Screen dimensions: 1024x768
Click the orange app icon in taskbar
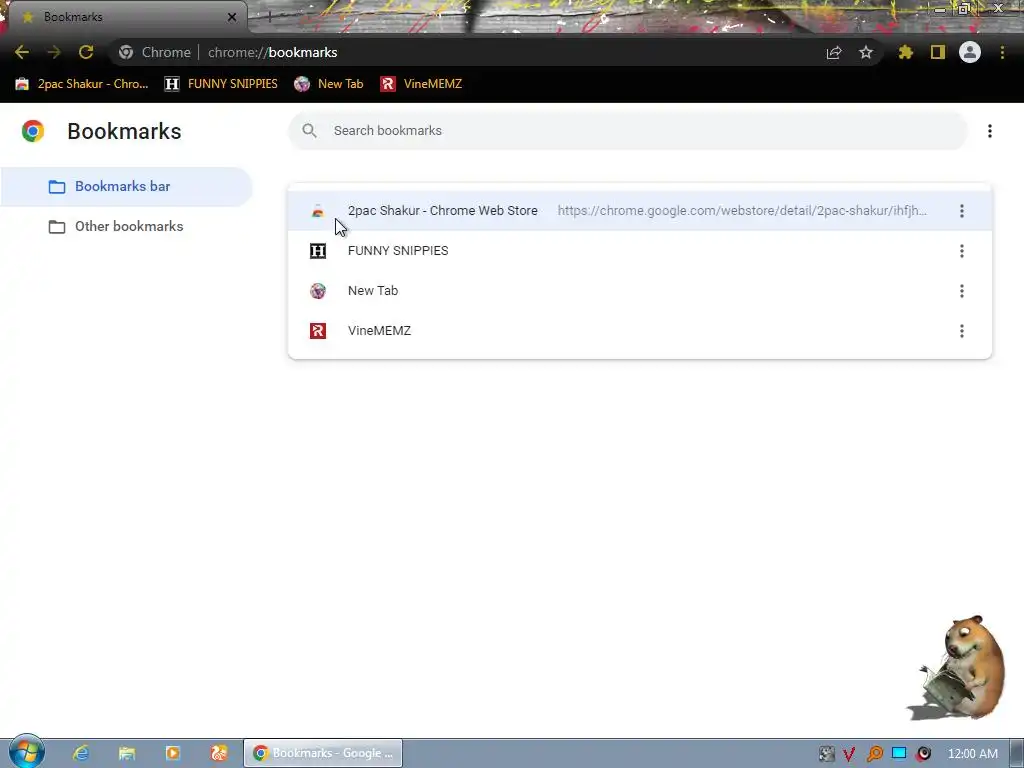point(219,753)
